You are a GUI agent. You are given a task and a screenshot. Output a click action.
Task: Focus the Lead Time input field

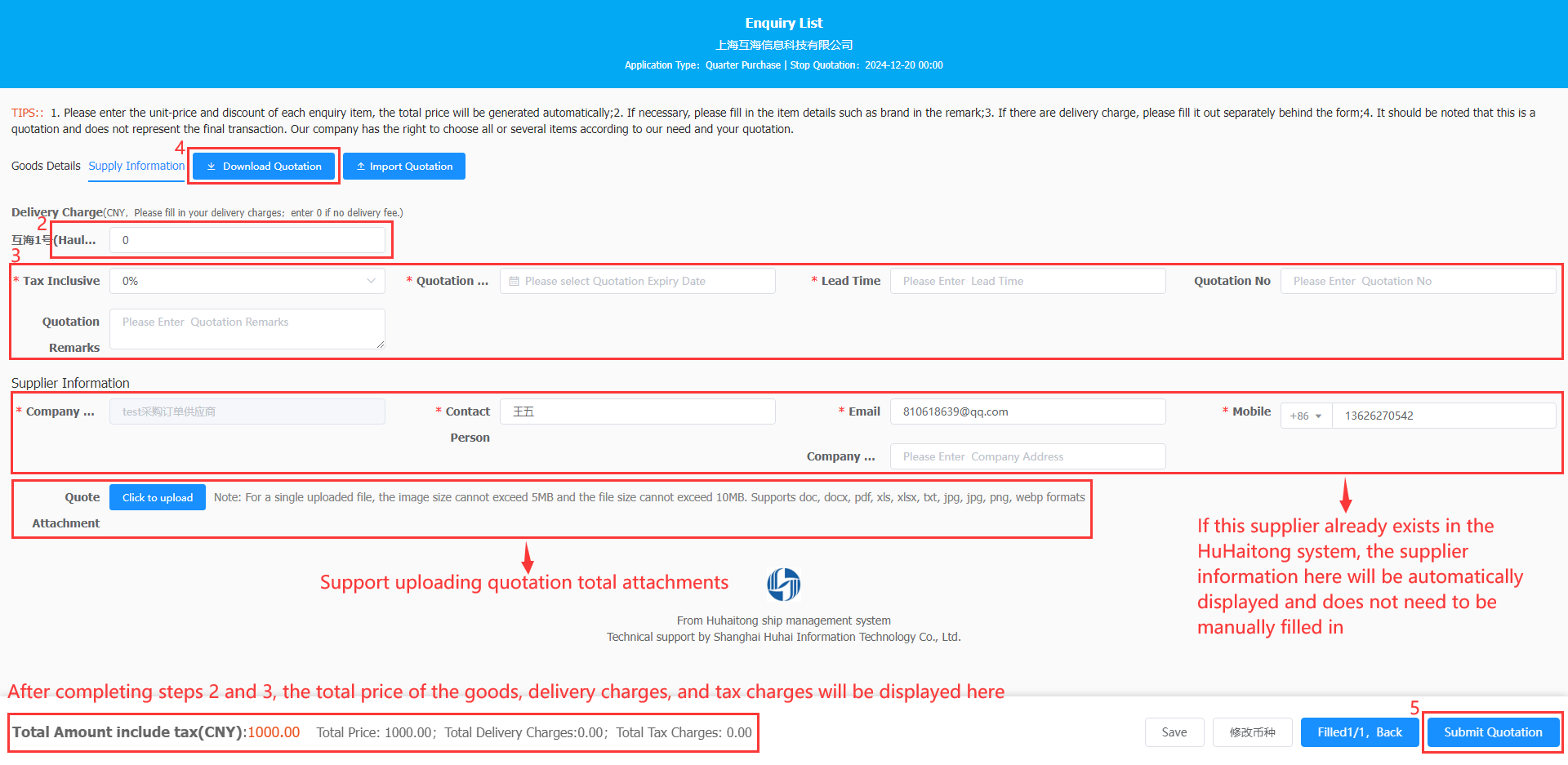[1028, 281]
